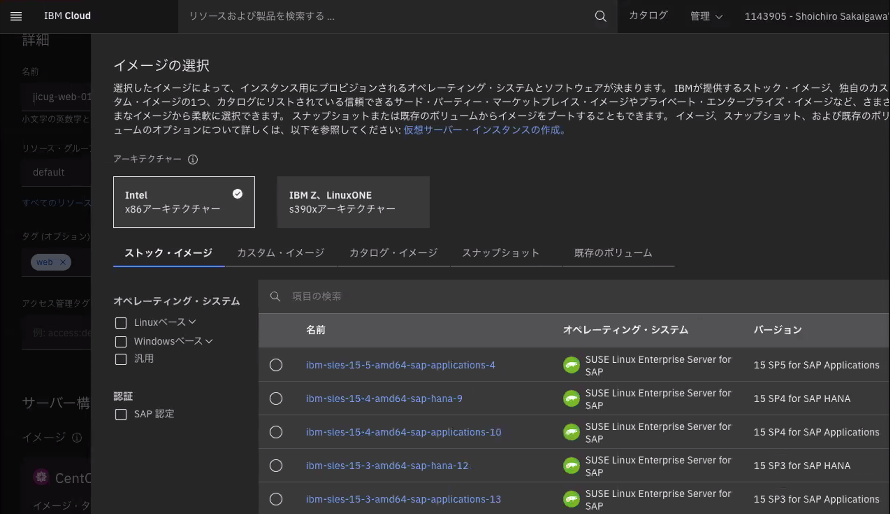The width and height of the screenshot is (890, 514).
Task: Expand the Windowsベース chevron
Action: coord(209,341)
